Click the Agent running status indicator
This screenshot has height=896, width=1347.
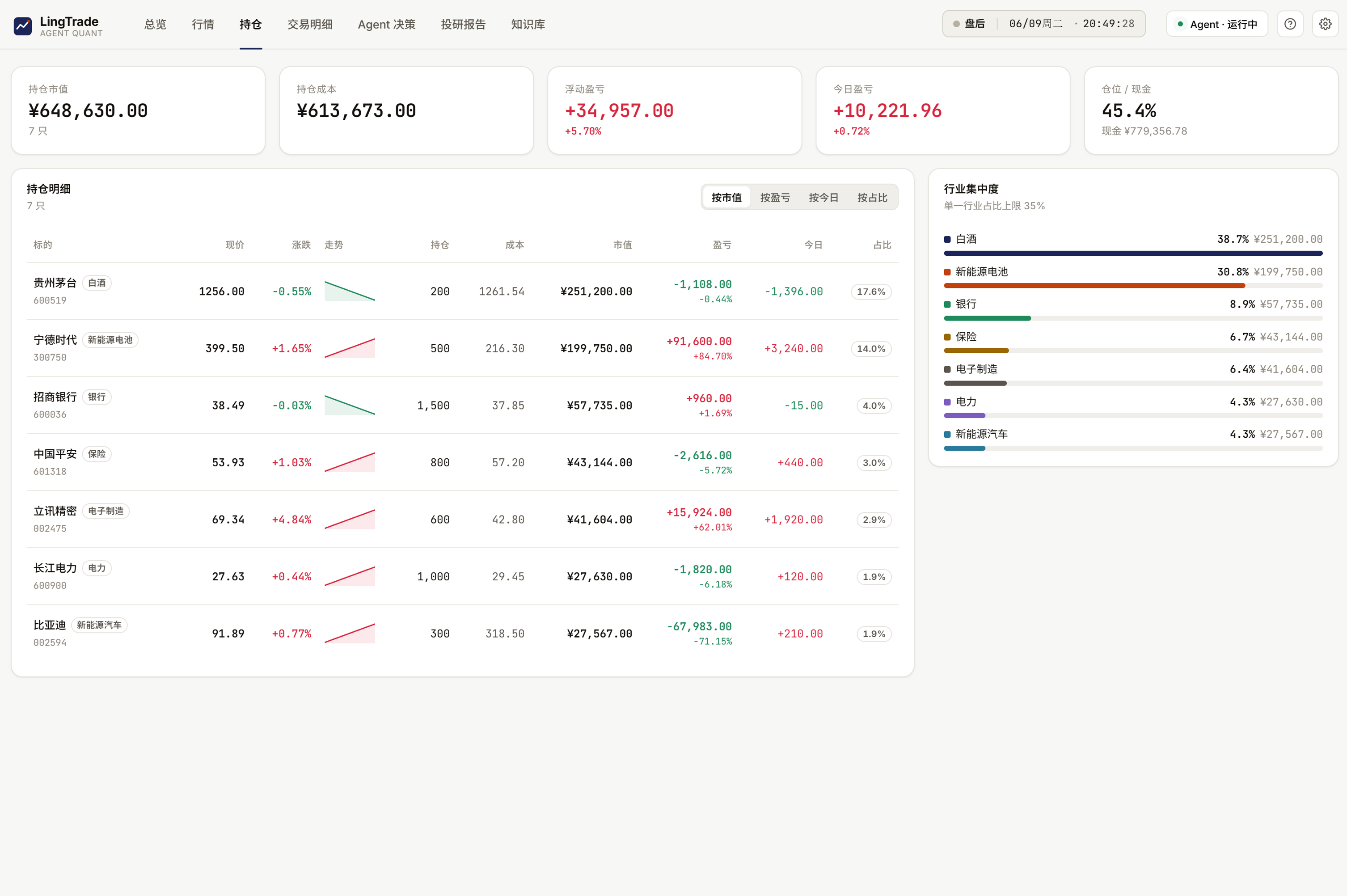click(x=1217, y=24)
